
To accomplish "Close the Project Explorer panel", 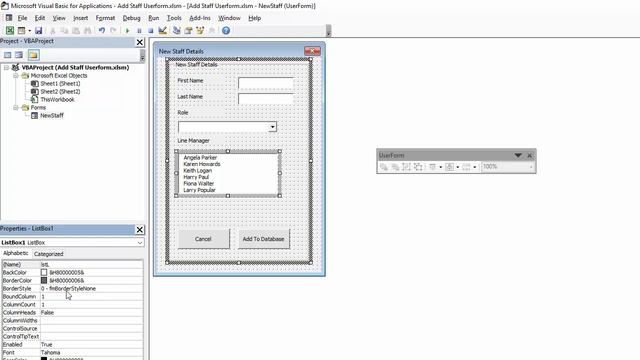I will point(140,42).
